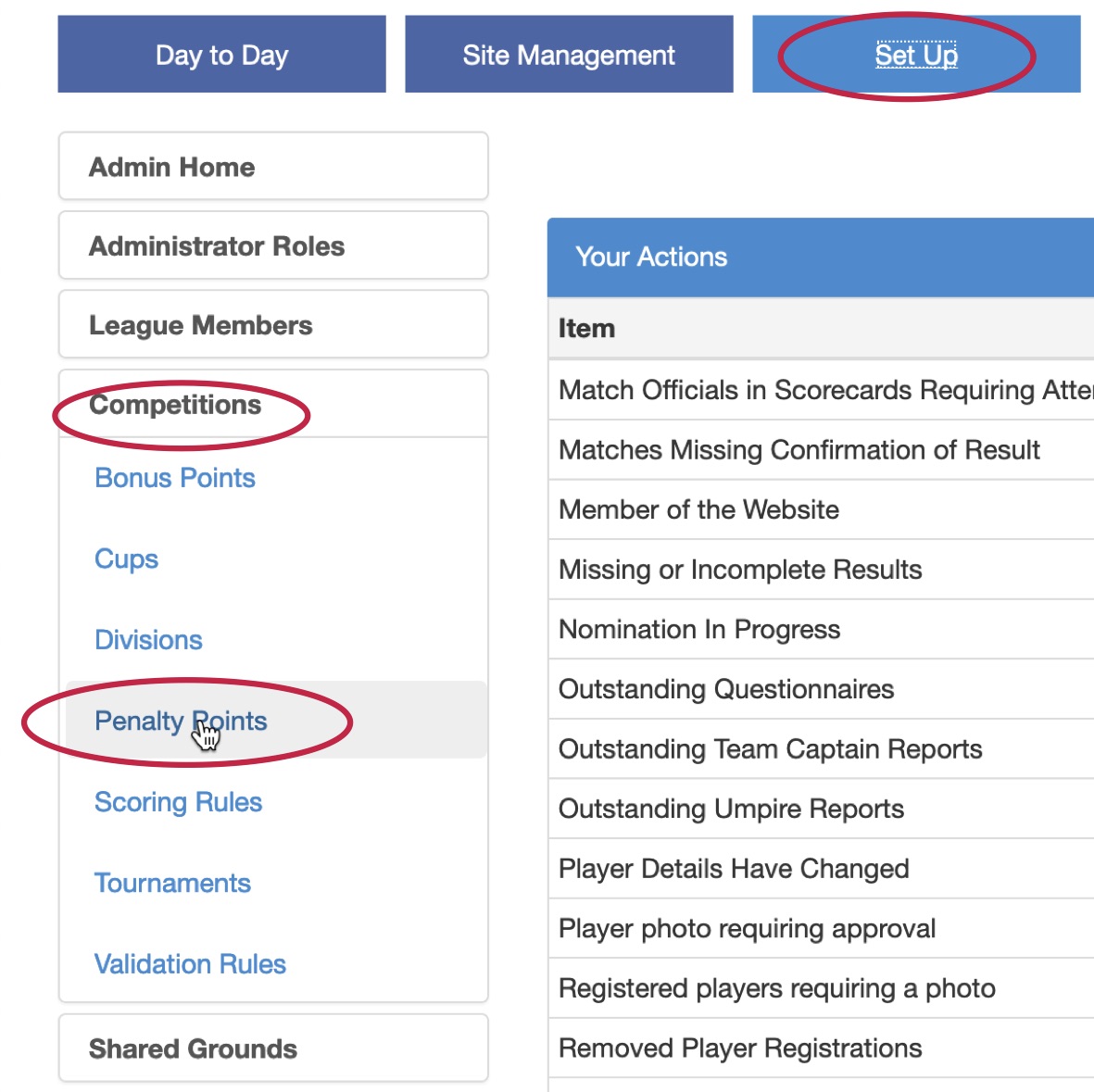Open the Administrator Roles section
This screenshot has height=1092, width=1094.
coord(273,246)
